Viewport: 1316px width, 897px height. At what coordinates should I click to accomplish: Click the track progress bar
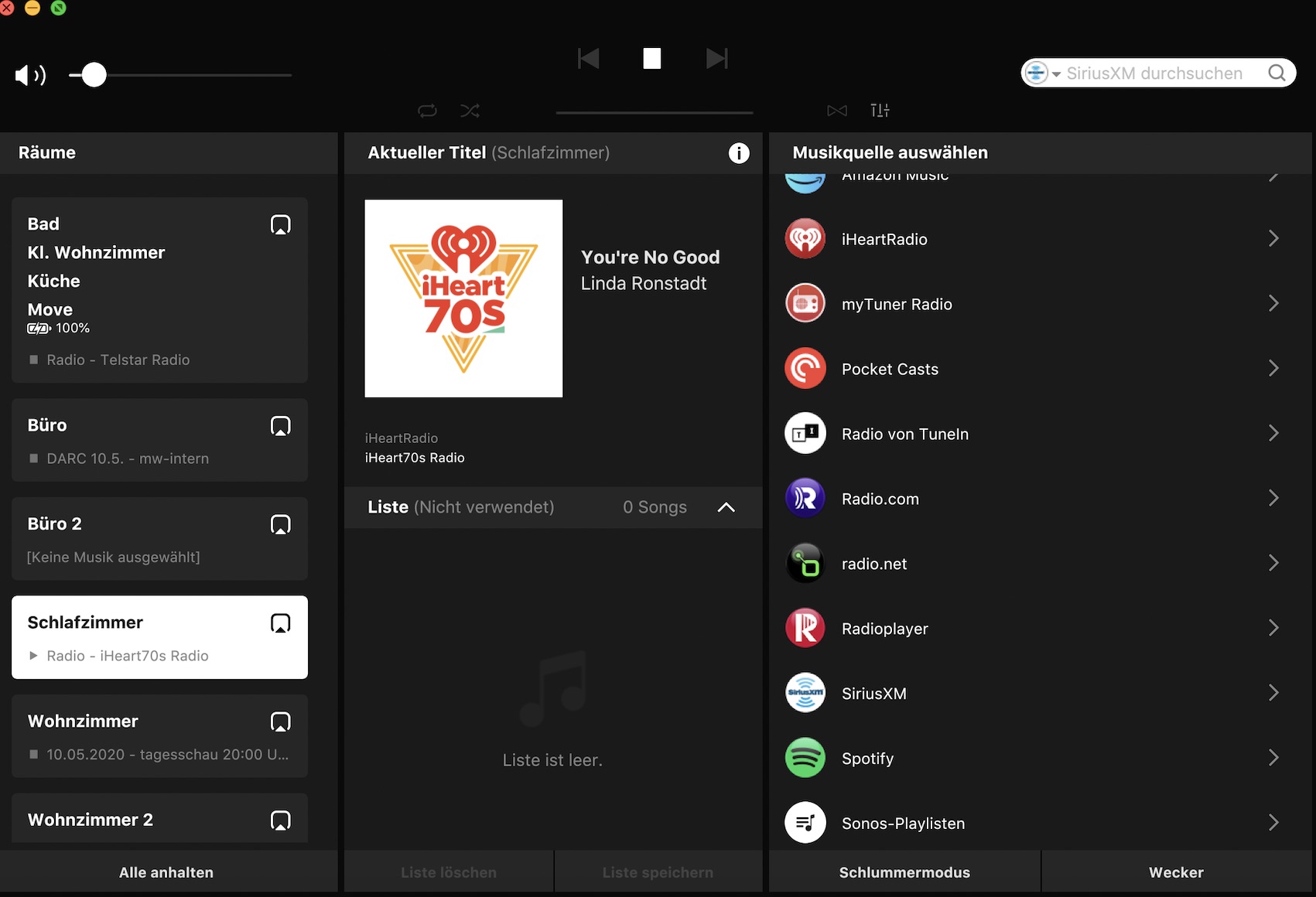[655, 113]
